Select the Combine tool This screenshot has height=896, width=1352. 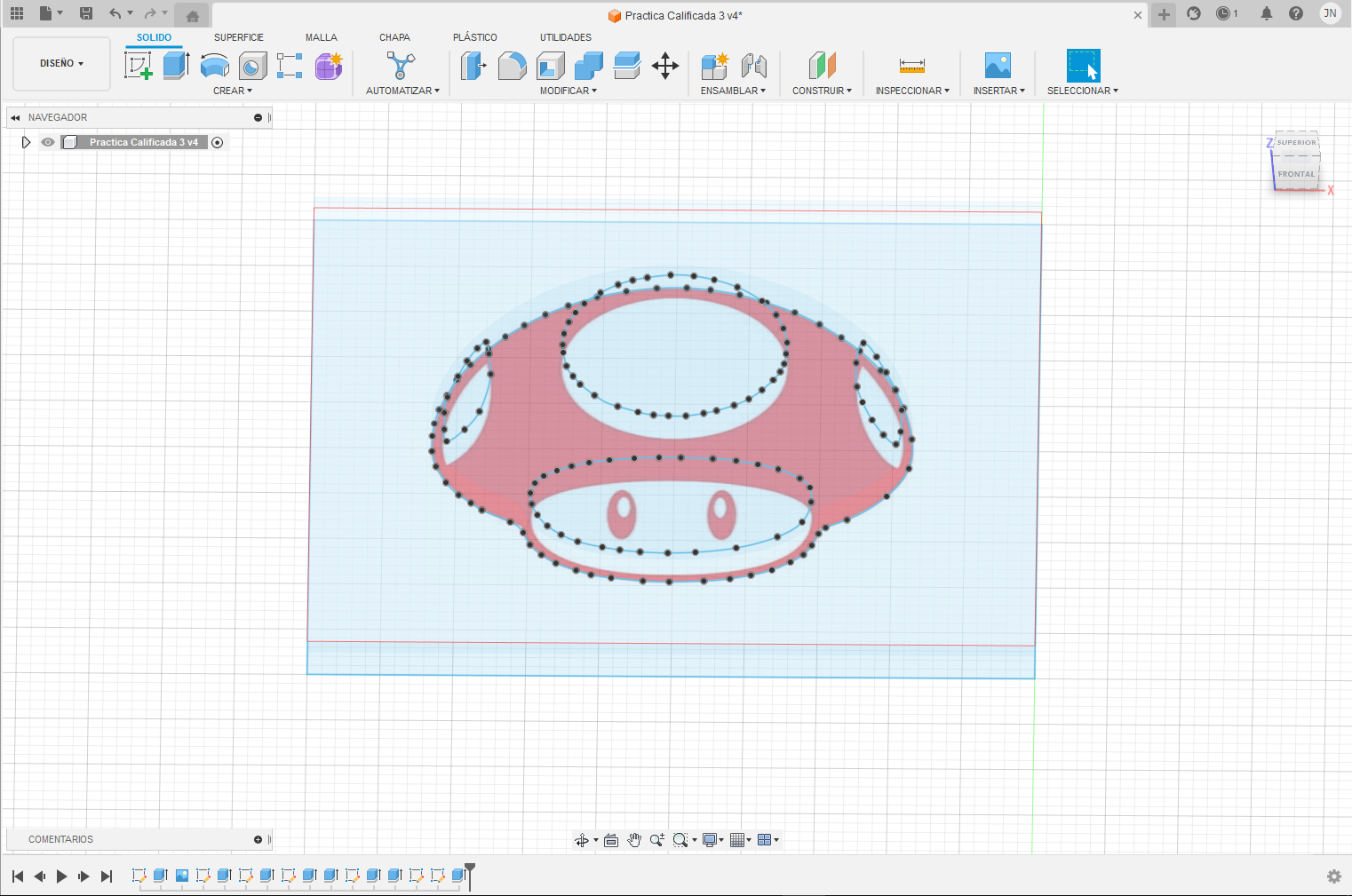[x=589, y=66]
